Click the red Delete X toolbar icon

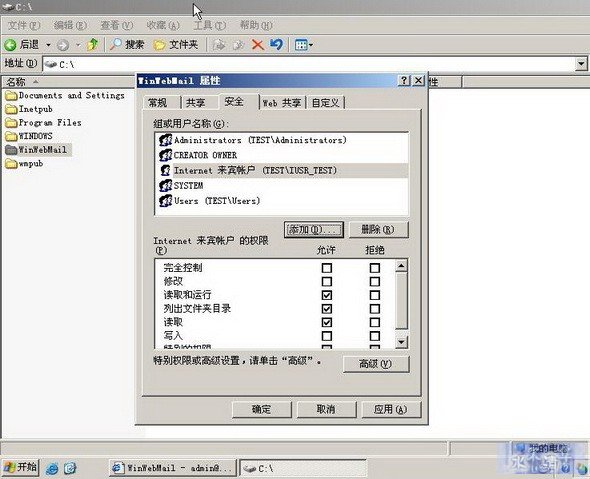click(x=258, y=45)
